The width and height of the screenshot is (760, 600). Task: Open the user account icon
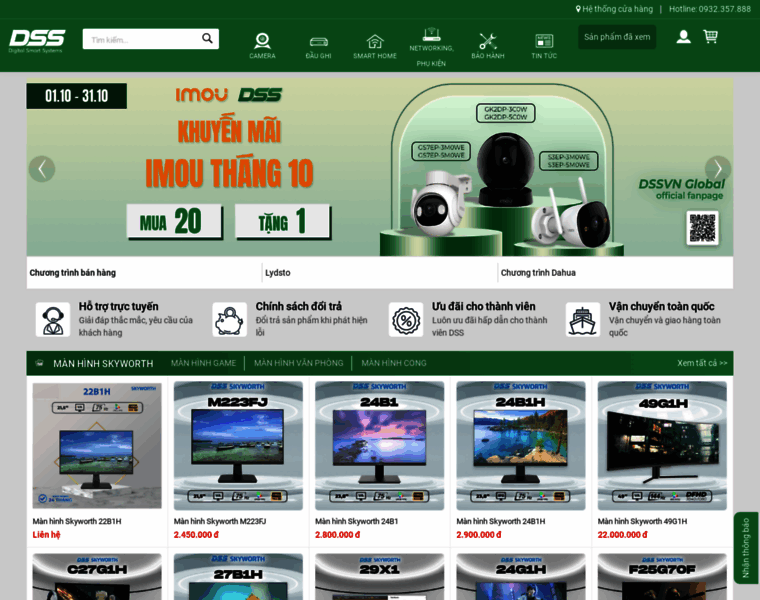pos(683,37)
